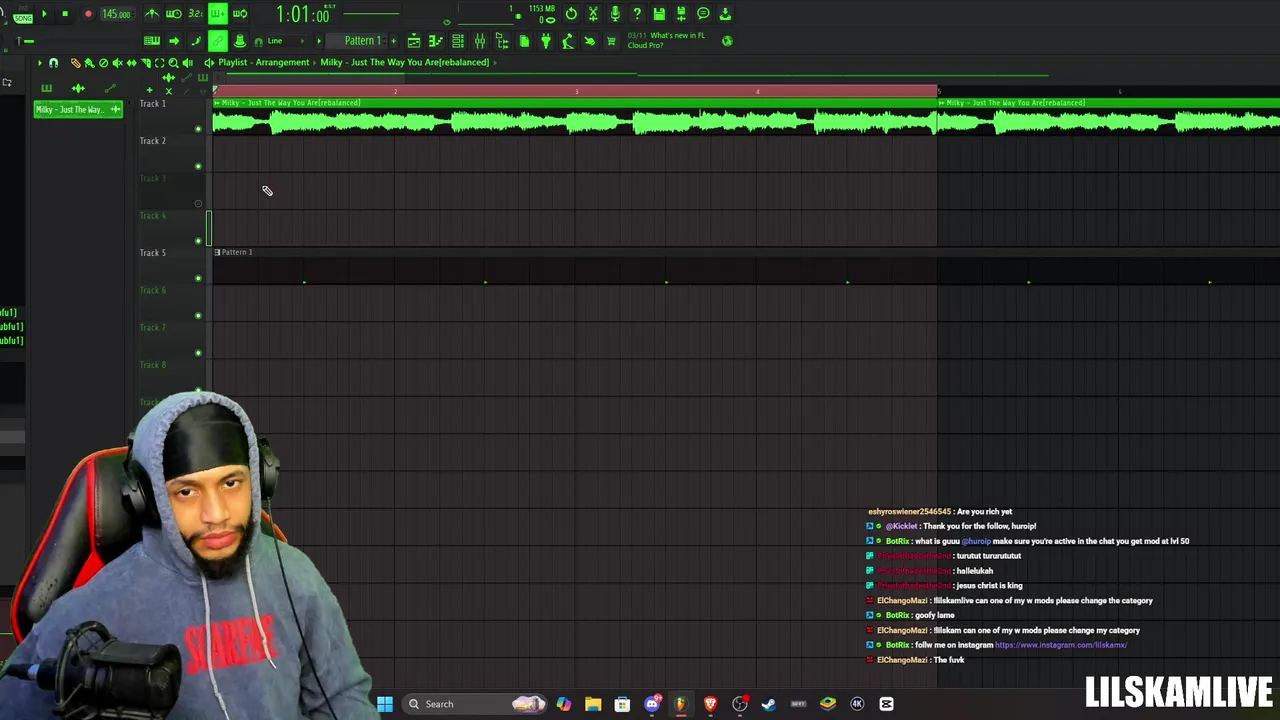Open Steam from the taskbar
This screenshot has height=720, width=1280.
coord(769,704)
